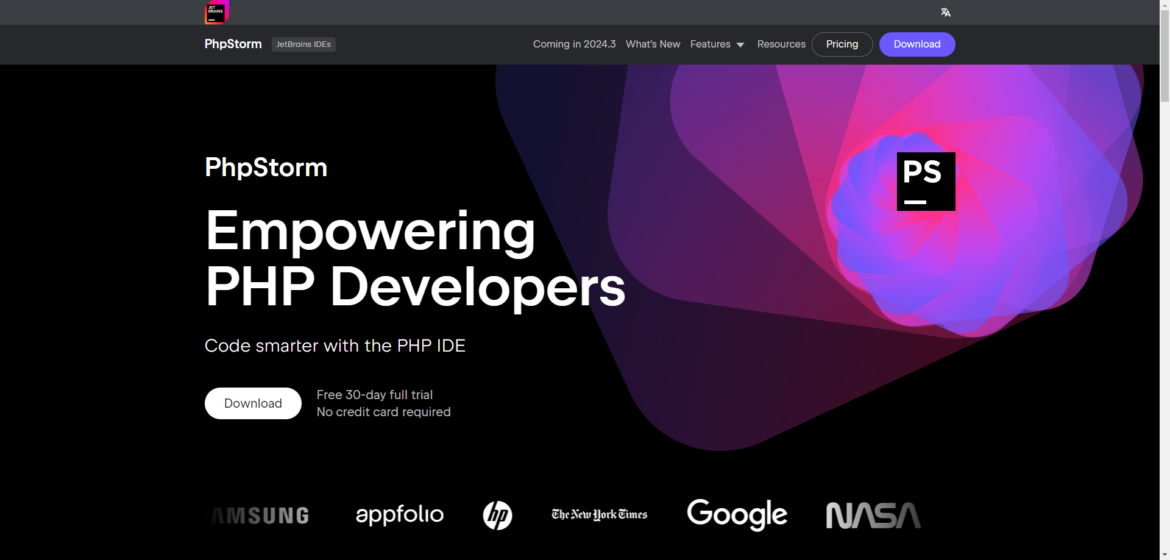Open the Coming in 2024.3 page

[574, 44]
